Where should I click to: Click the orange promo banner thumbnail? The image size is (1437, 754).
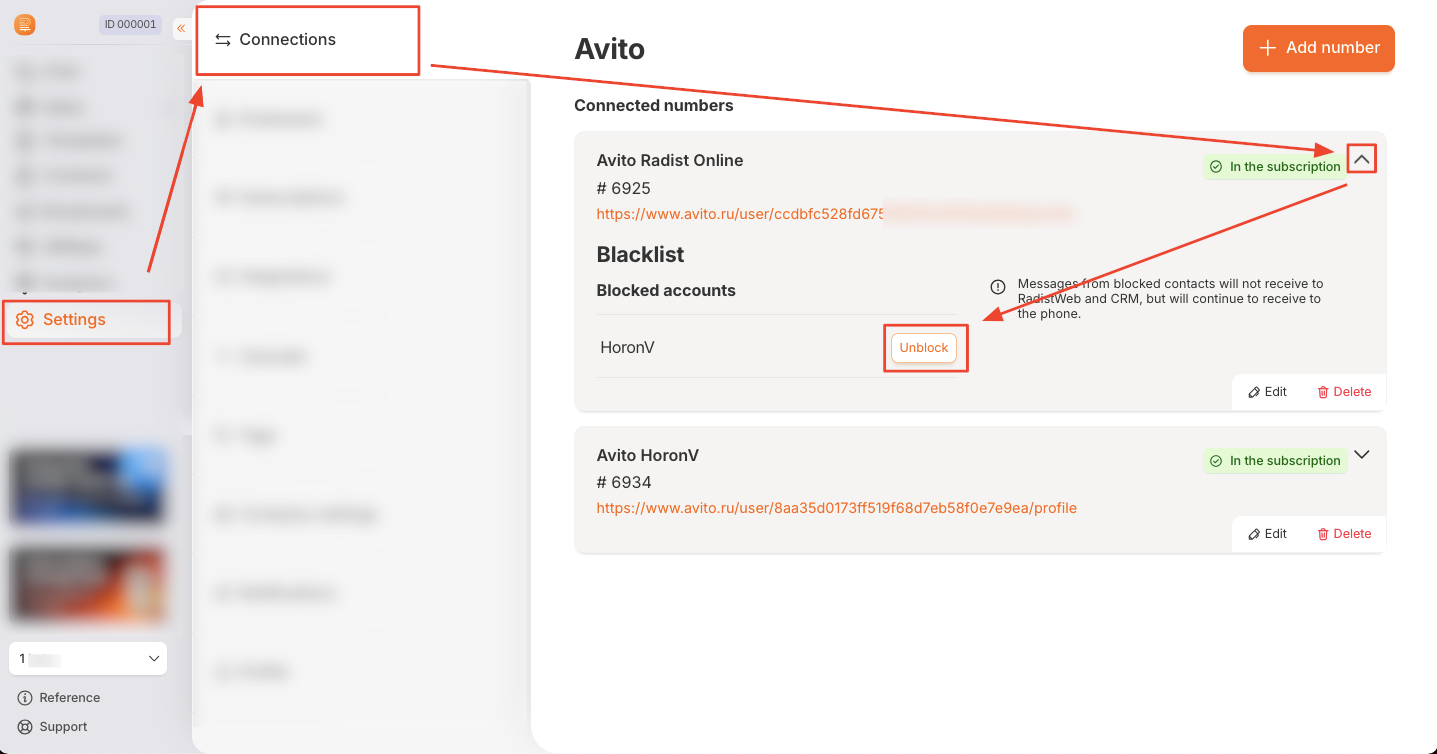88,584
